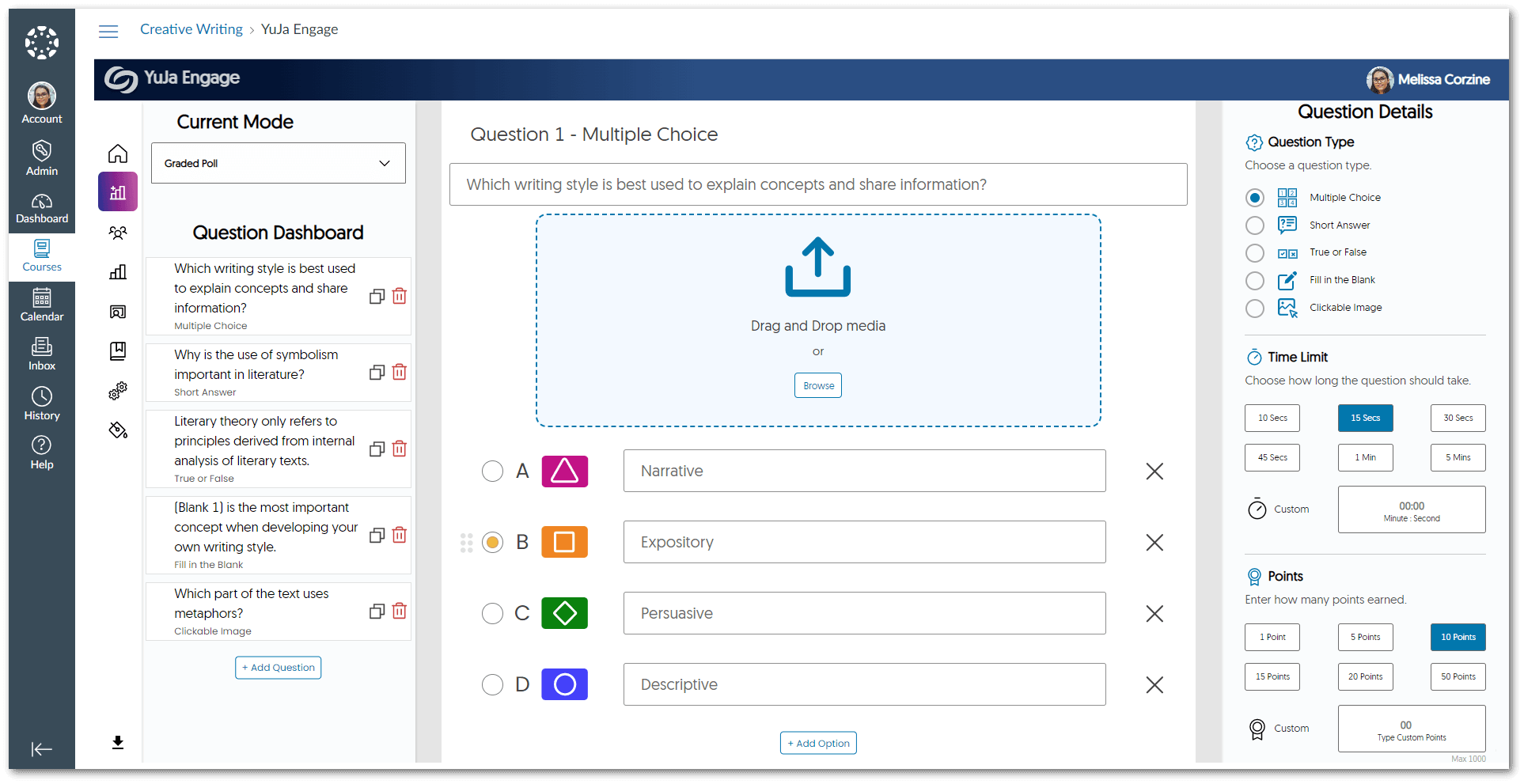Delete the symbolism short answer question

(400, 372)
